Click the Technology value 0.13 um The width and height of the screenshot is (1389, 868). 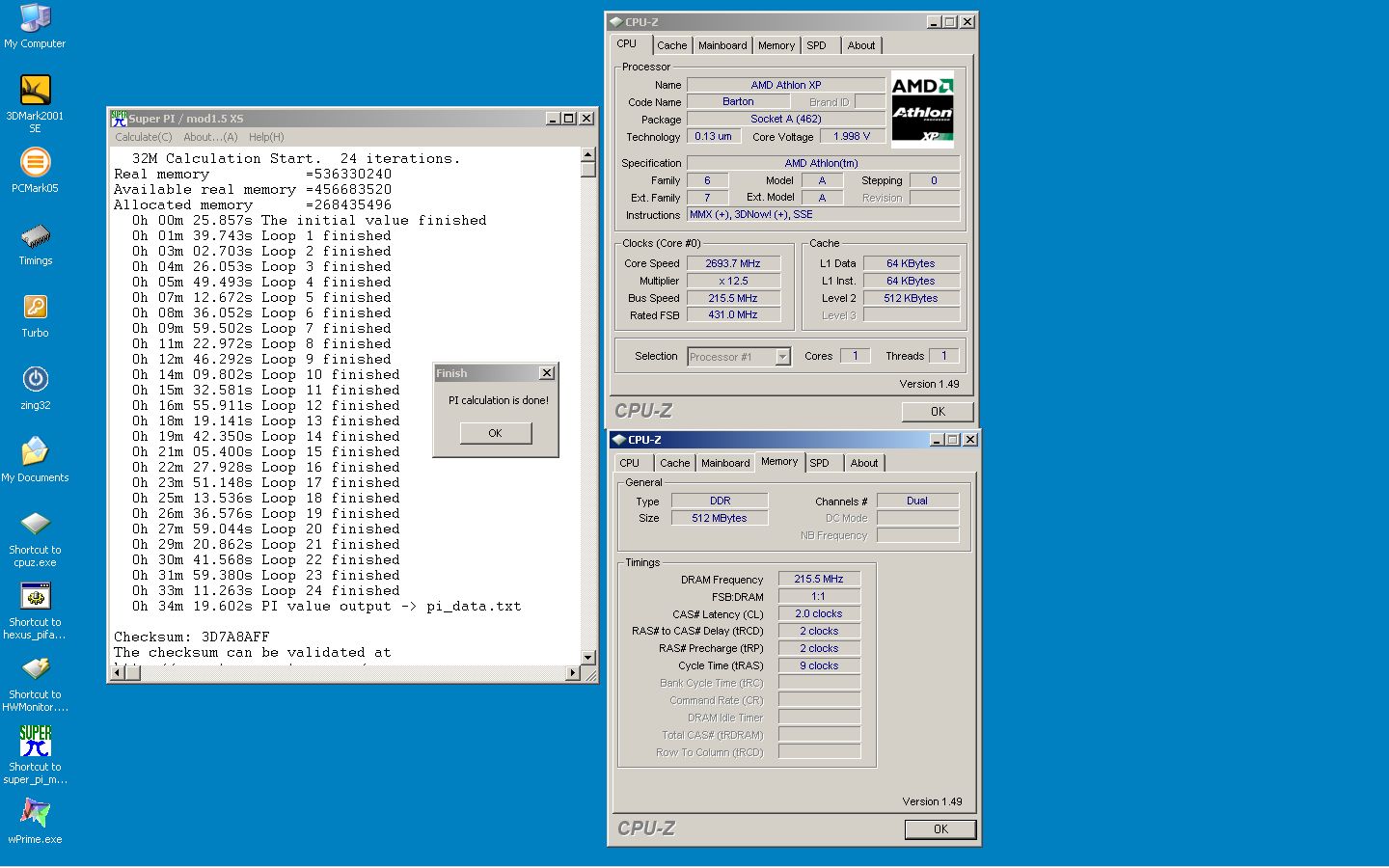[714, 137]
